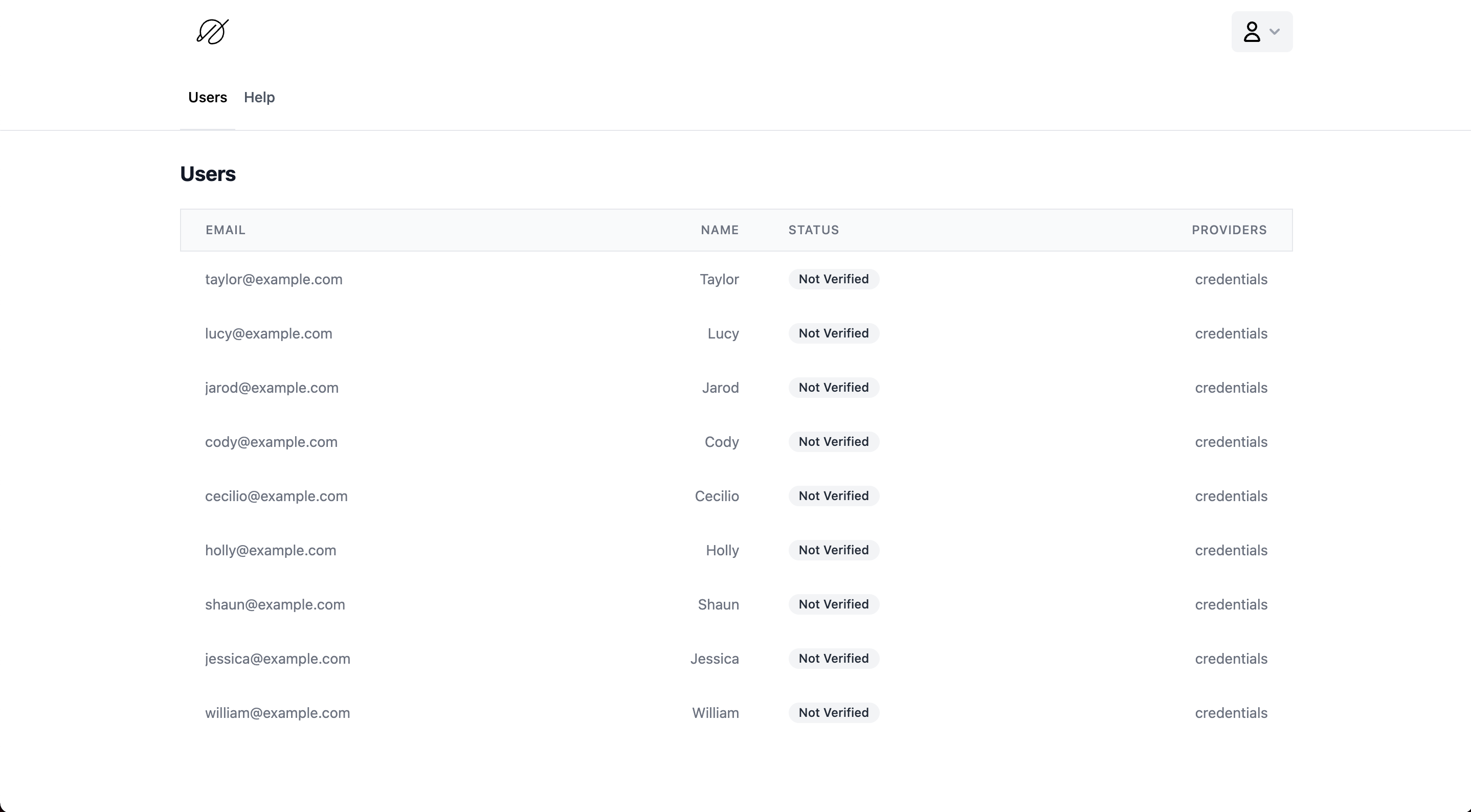Click the credentials provider for Cody
1471x812 pixels.
coord(1231,442)
